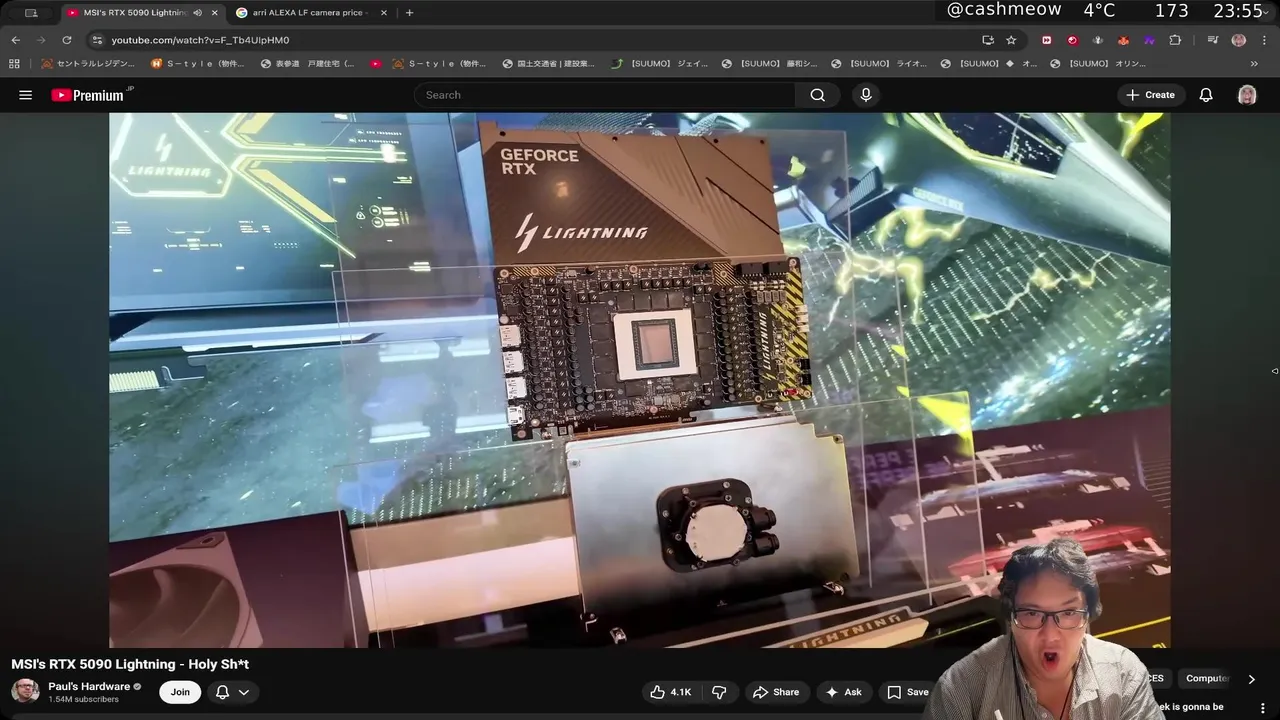Dislike the video with thumbs down
Image resolution: width=1280 pixels, height=720 pixels.
click(x=719, y=692)
